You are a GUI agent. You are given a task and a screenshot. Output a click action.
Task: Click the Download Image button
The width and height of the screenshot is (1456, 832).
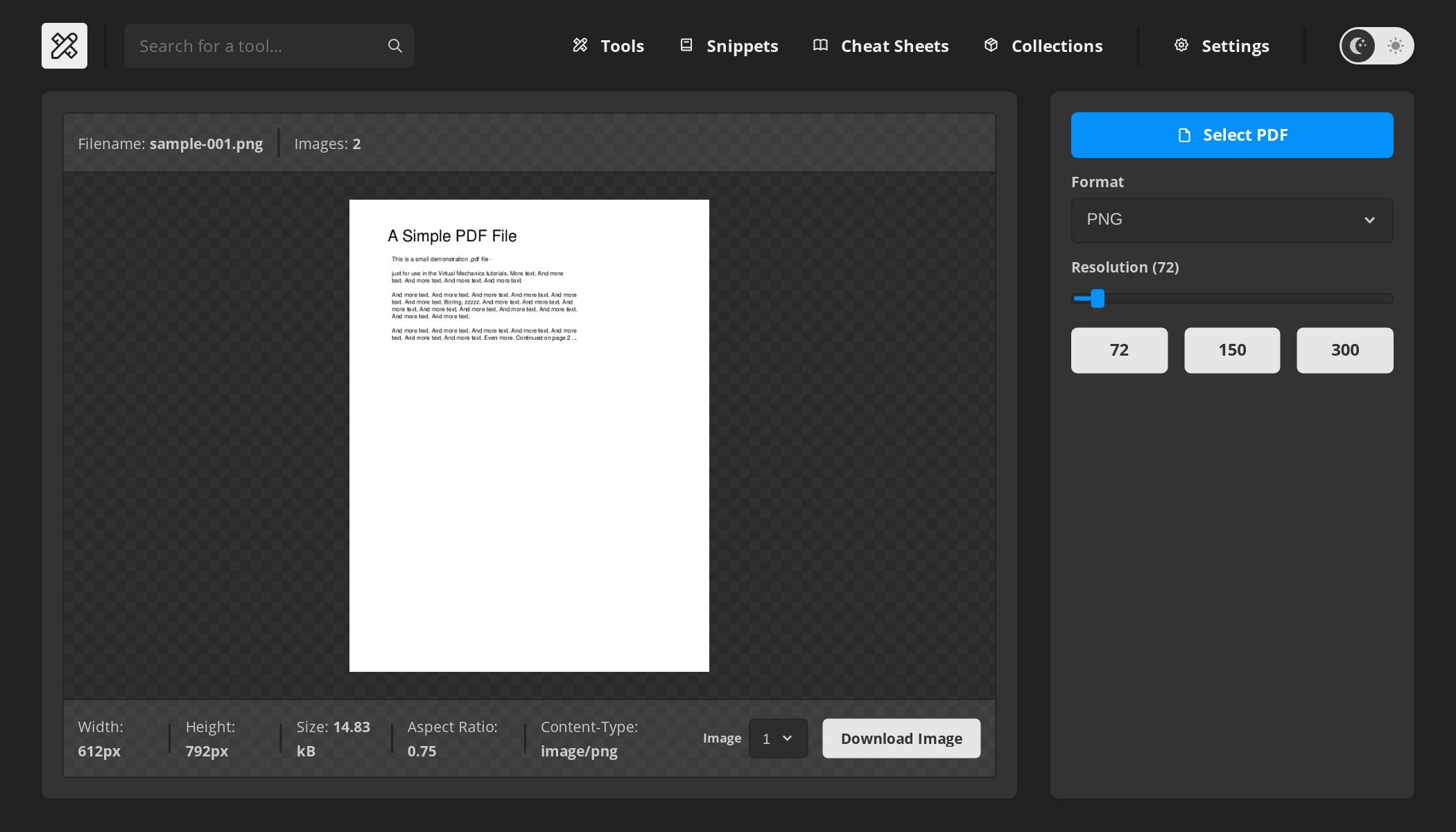click(x=901, y=738)
